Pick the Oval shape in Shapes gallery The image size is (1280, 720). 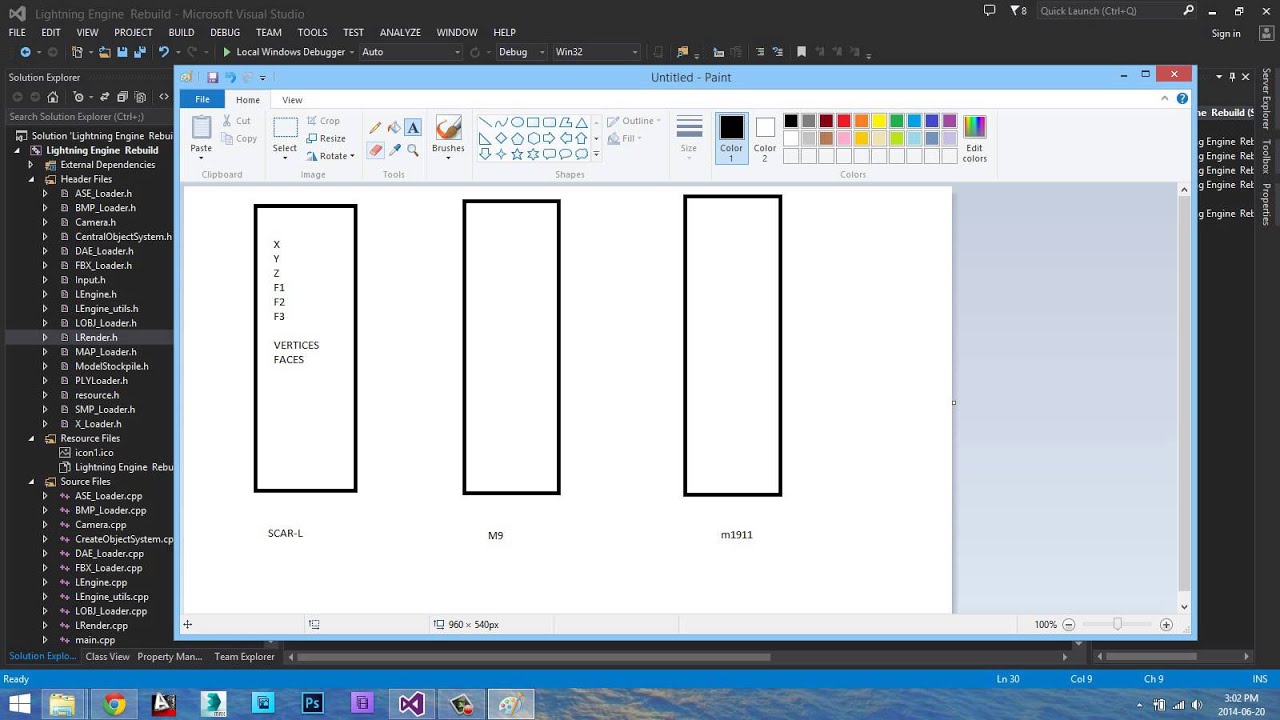click(517, 122)
